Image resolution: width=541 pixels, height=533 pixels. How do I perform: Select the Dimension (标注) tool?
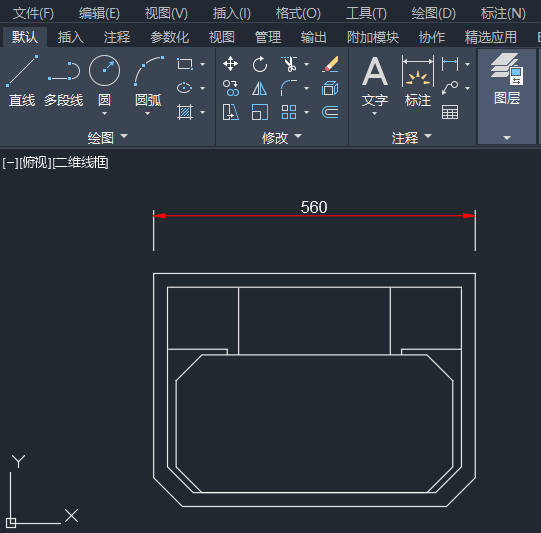click(418, 81)
